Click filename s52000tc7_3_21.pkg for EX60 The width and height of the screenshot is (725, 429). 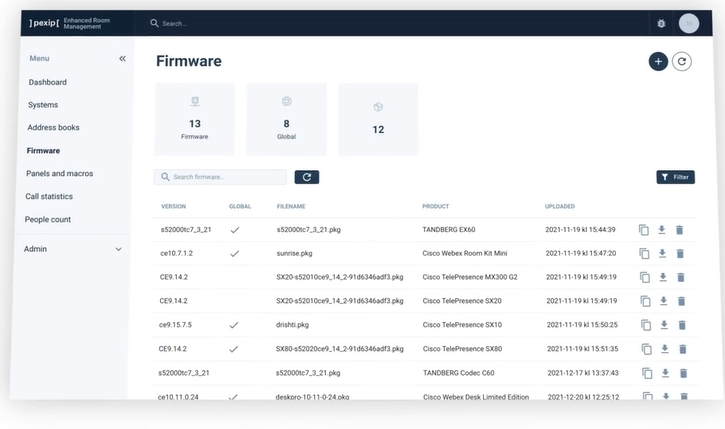point(308,229)
